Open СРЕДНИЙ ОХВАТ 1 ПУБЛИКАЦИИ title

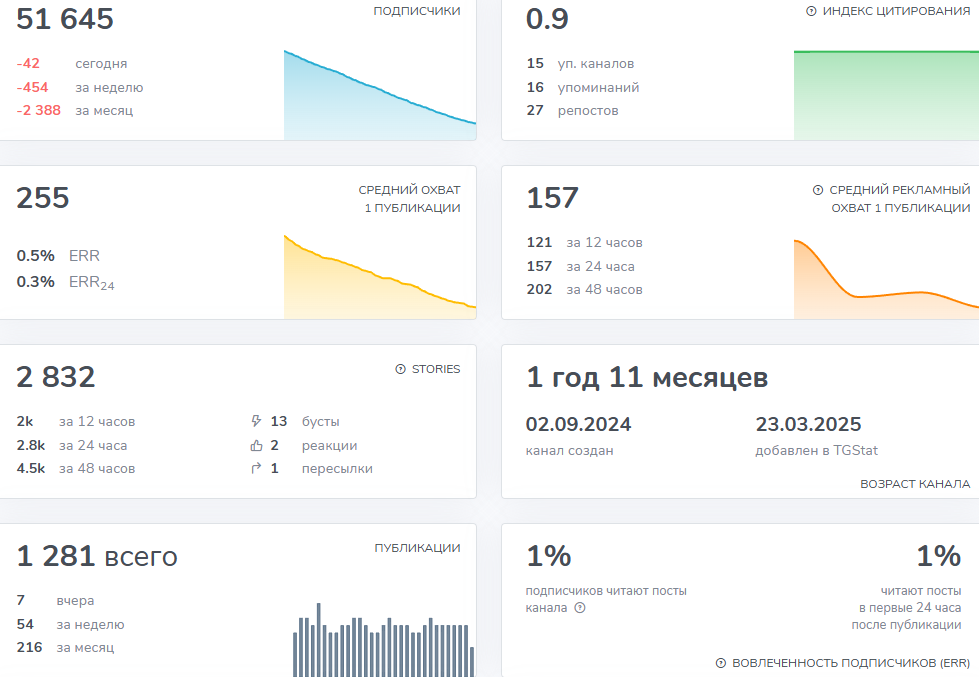coord(410,199)
